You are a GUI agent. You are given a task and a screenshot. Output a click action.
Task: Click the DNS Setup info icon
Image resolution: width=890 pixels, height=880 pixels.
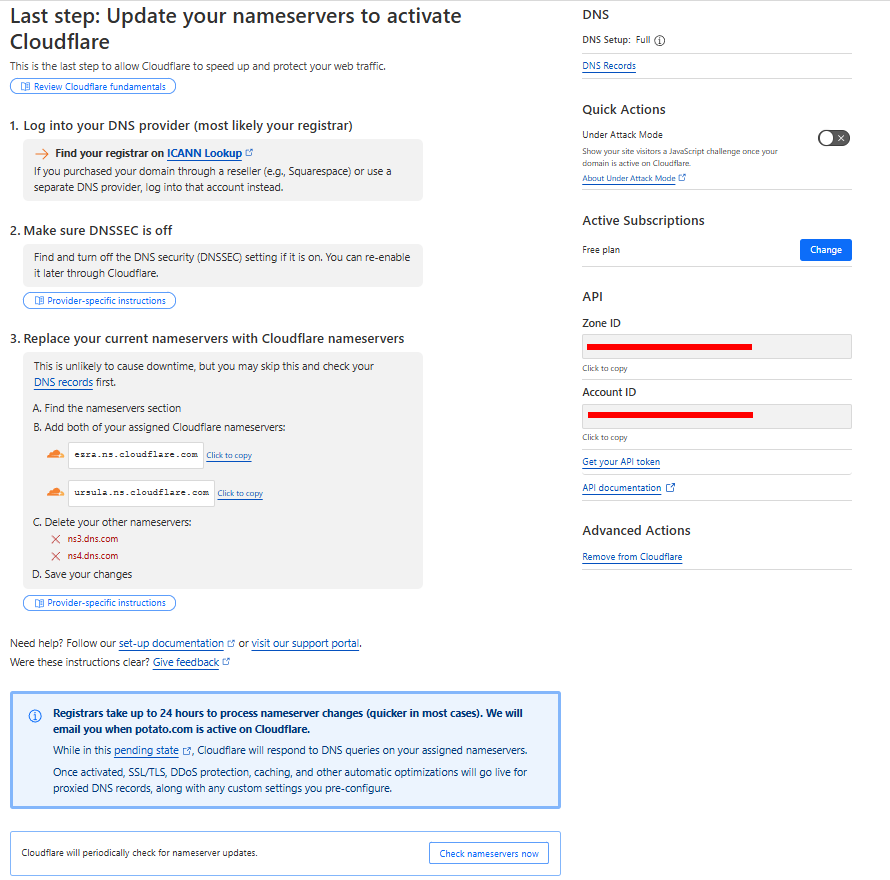click(x=660, y=41)
